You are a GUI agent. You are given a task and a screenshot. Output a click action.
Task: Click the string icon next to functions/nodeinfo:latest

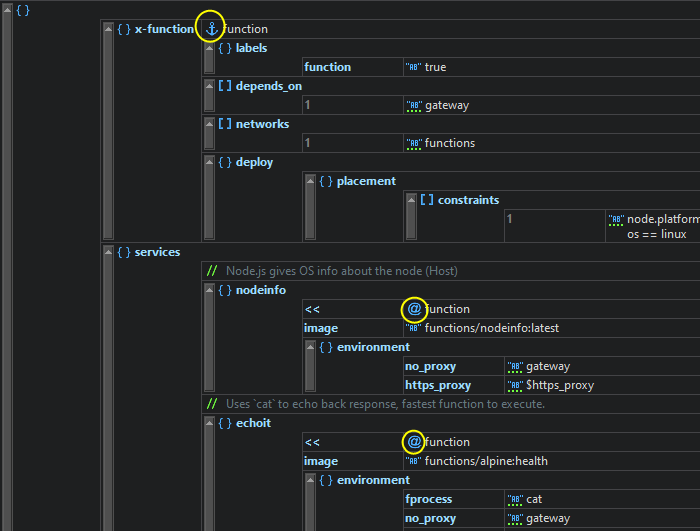(414, 329)
